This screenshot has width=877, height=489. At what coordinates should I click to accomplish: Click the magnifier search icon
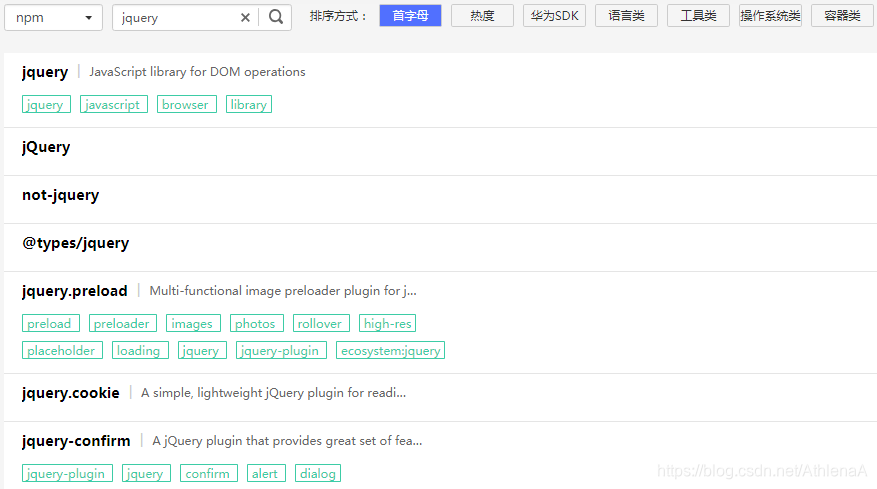pos(276,17)
